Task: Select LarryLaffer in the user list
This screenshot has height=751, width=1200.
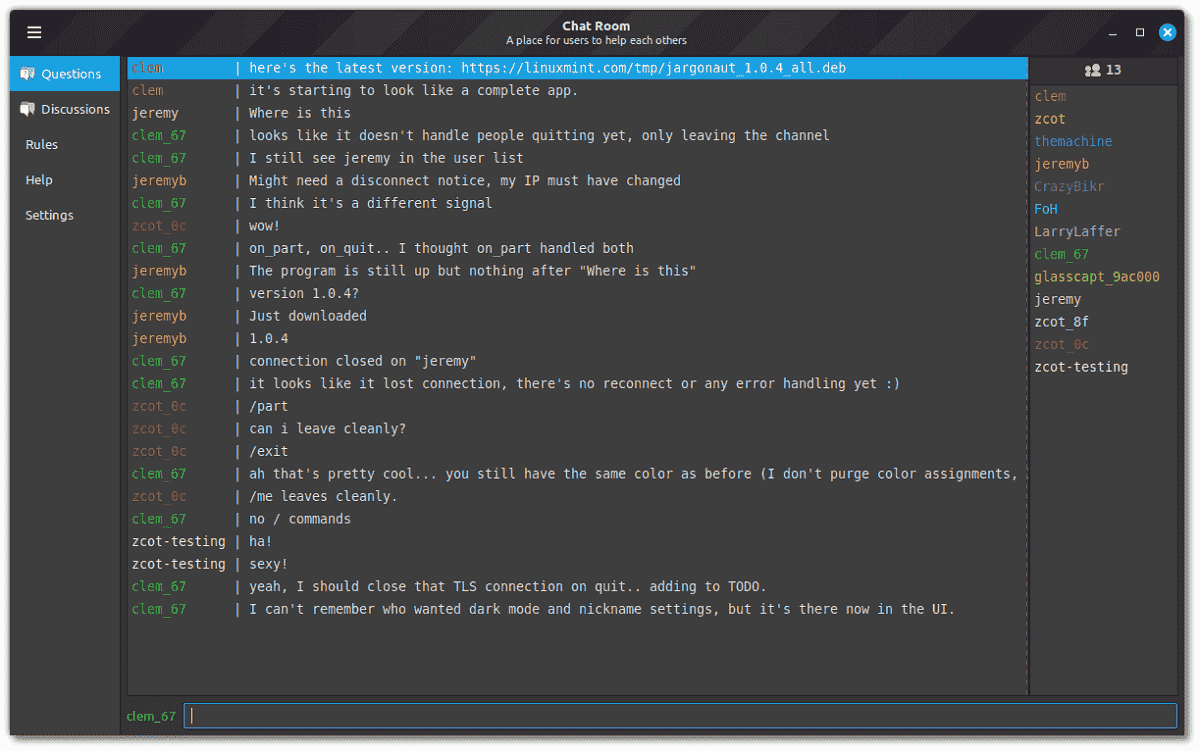Action: pos(1077,232)
